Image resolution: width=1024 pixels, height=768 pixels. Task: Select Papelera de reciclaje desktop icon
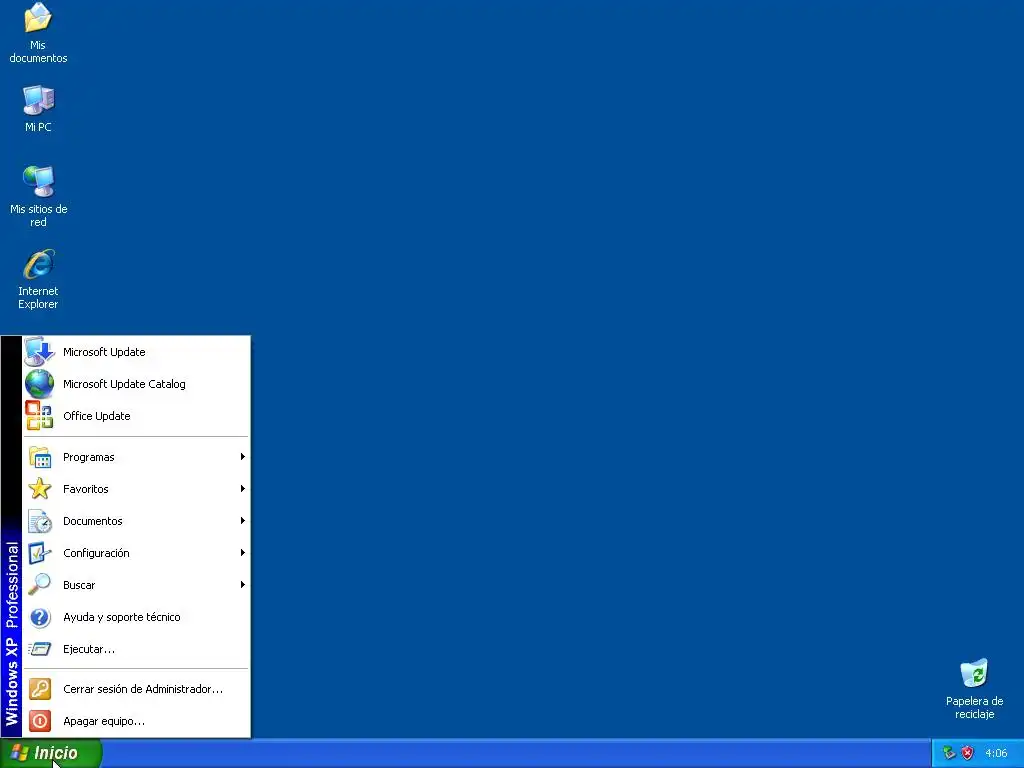pos(974,689)
